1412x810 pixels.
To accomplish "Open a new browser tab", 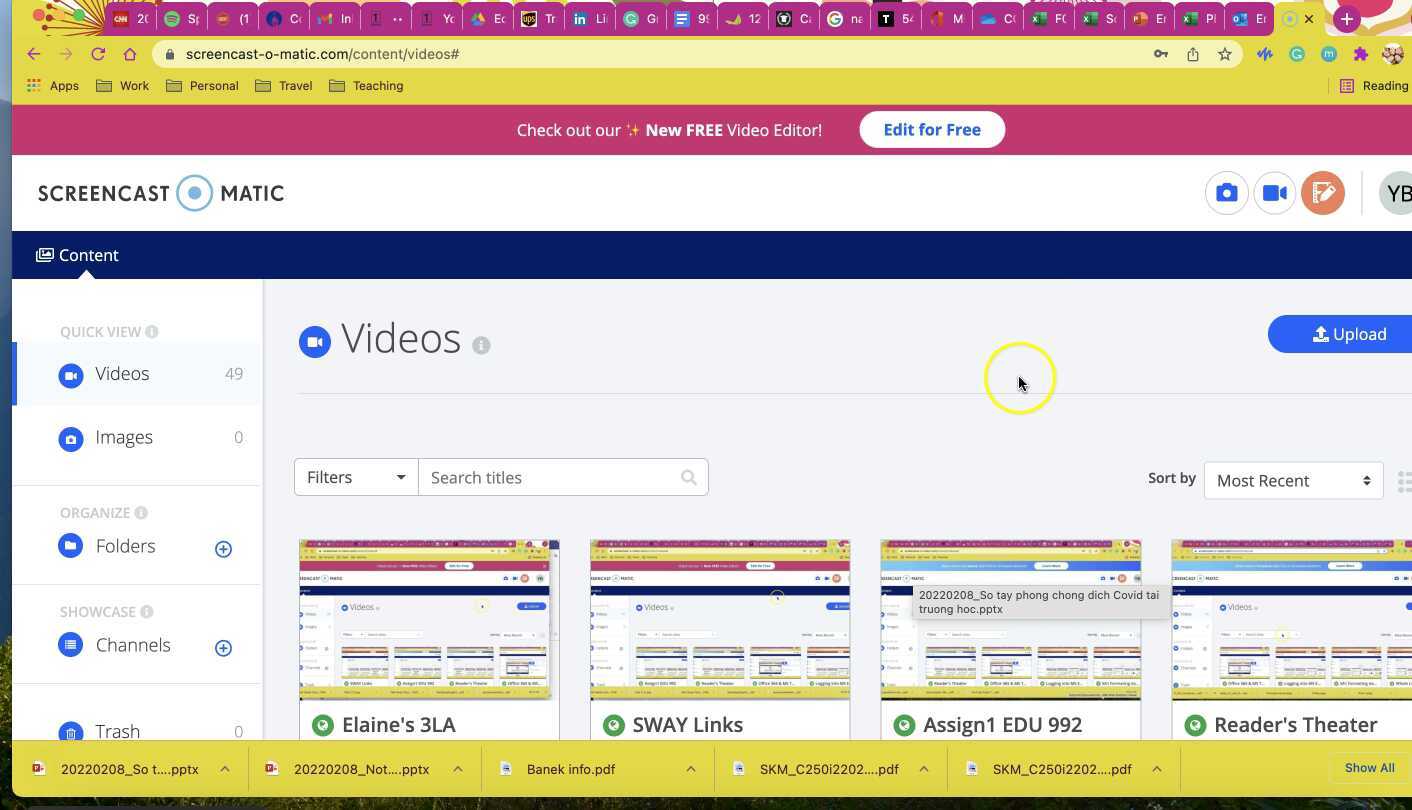I will click(1347, 19).
